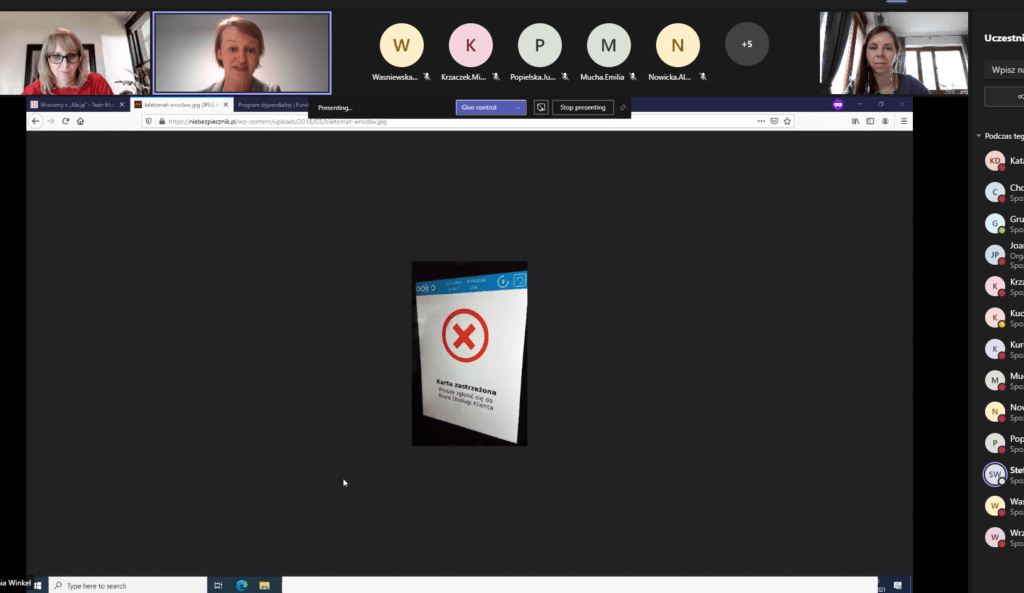Collapse the Podczas participants section
This screenshot has height=593, width=1024.
[979, 136]
